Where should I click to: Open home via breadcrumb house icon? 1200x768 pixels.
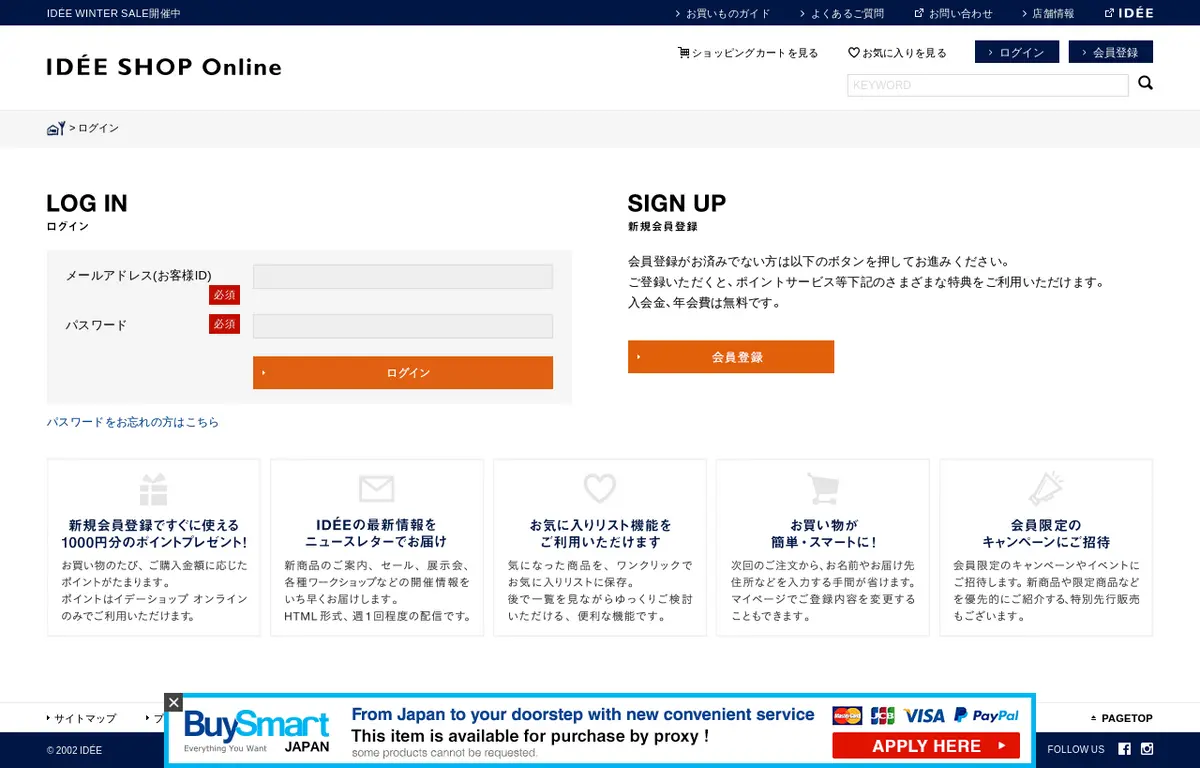[56, 128]
